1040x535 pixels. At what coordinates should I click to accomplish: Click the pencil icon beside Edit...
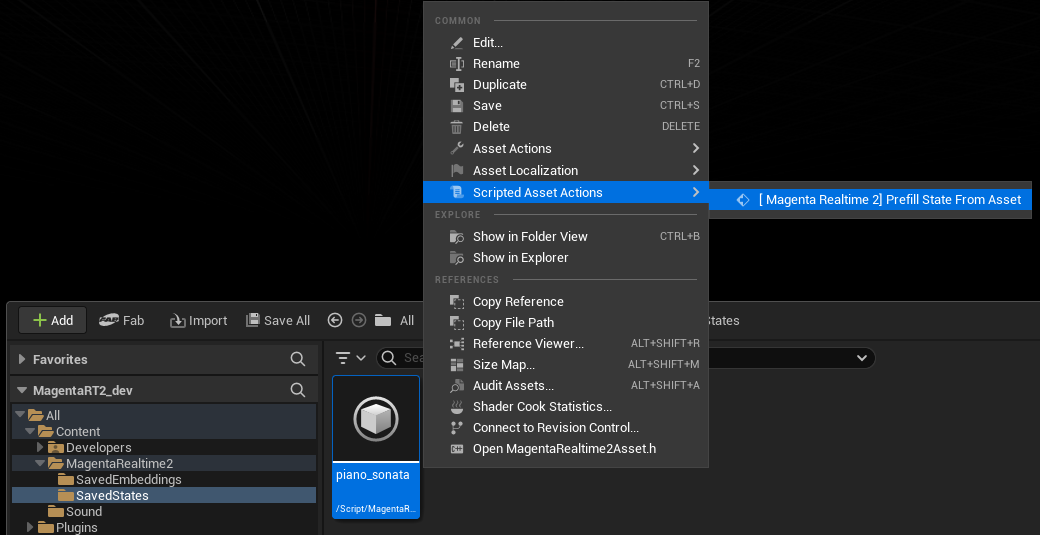pyautogui.click(x=456, y=42)
